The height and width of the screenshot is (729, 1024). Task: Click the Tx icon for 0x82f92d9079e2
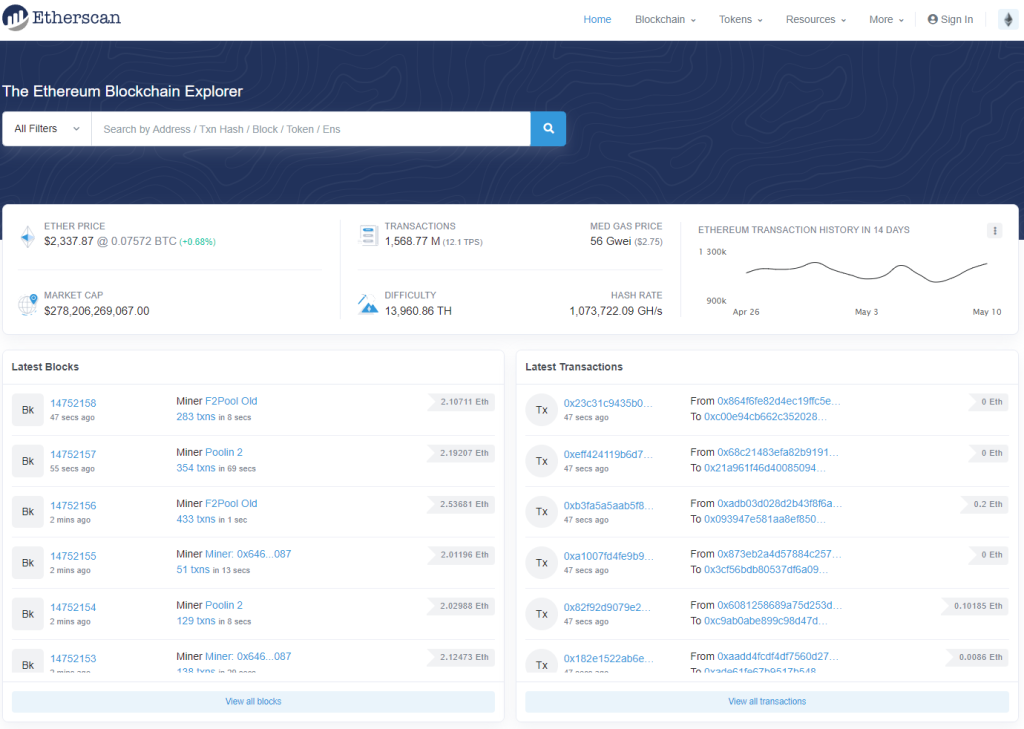[x=542, y=614]
